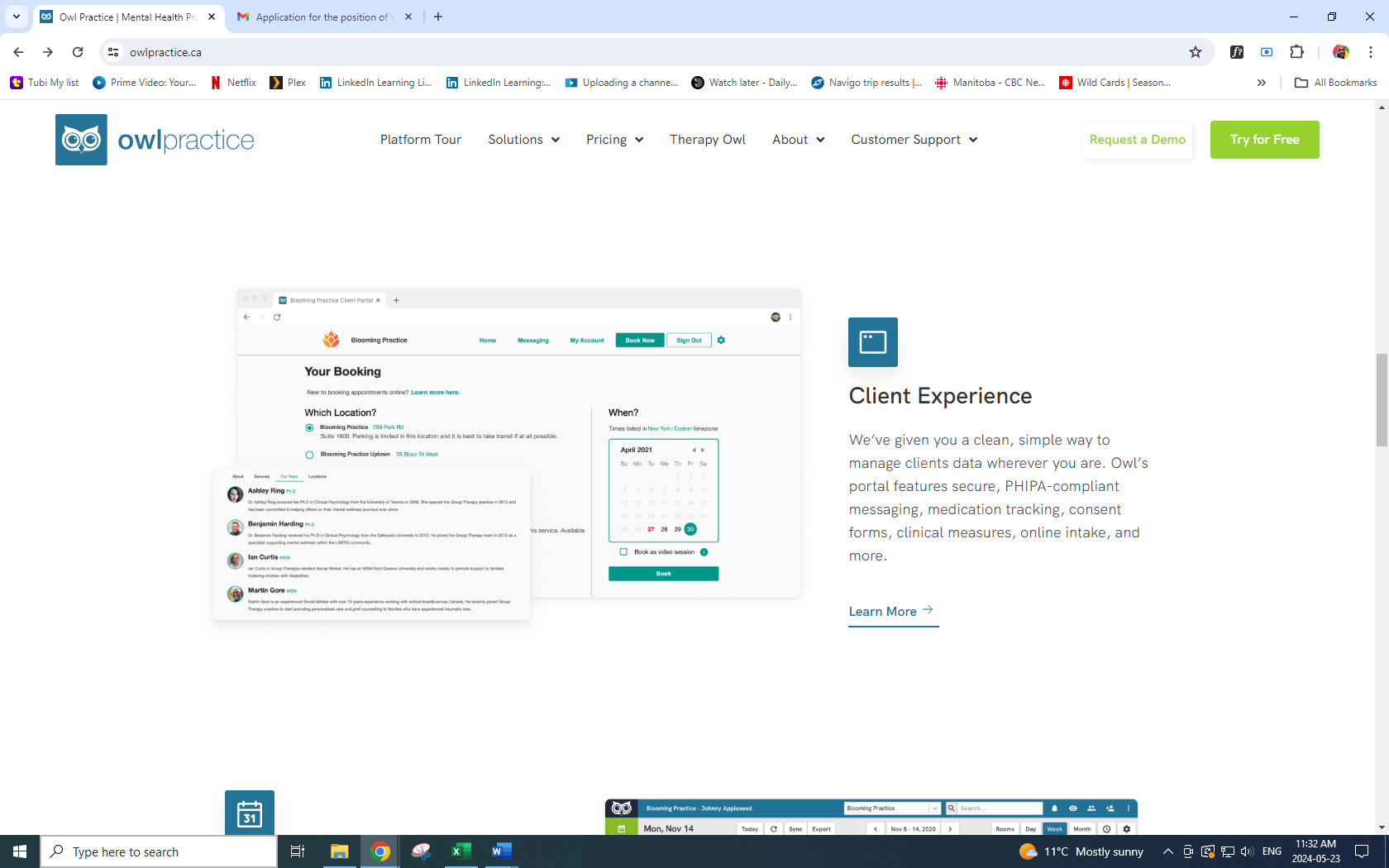Open Excel from the taskbar
The image size is (1389, 868).
461,851
